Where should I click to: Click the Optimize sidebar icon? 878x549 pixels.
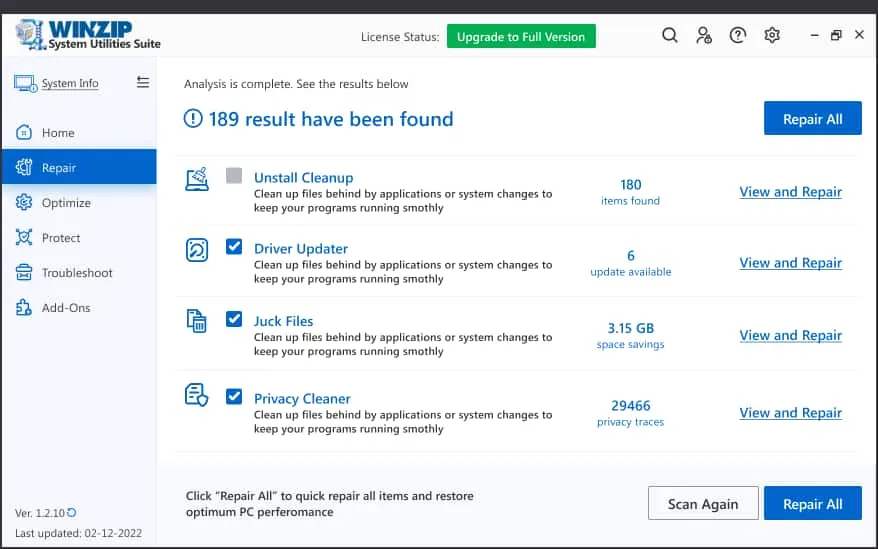pos(24,202)
